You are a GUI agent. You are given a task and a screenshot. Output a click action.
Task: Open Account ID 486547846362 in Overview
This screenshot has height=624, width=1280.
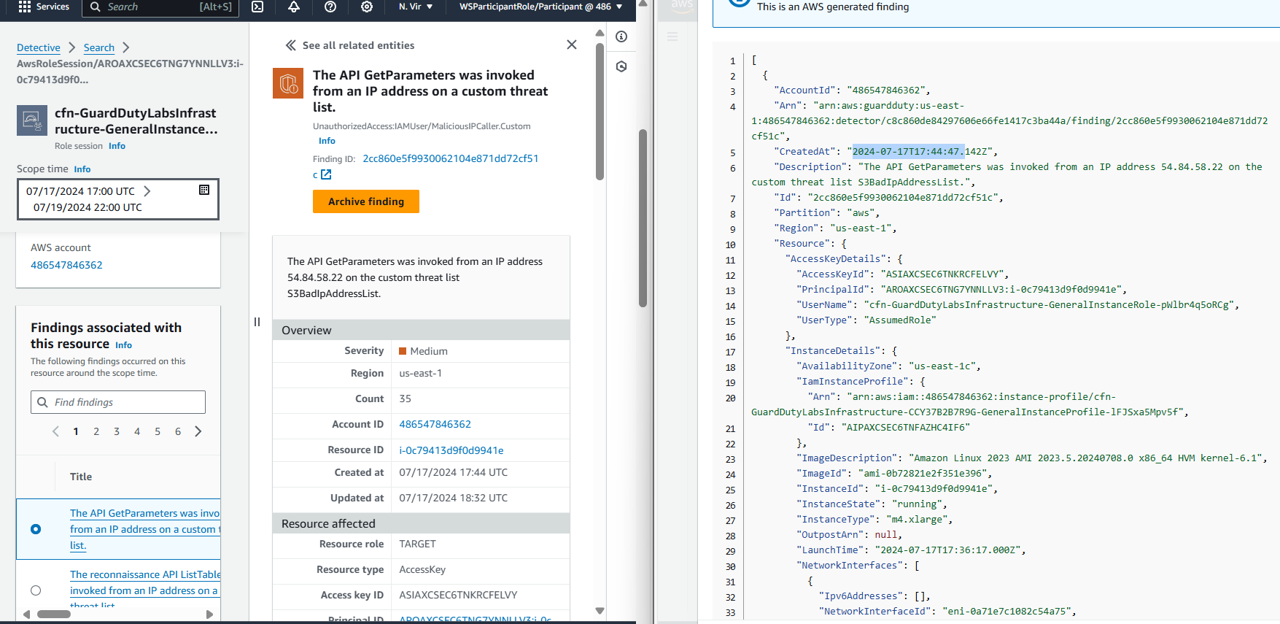pos(435,424)
